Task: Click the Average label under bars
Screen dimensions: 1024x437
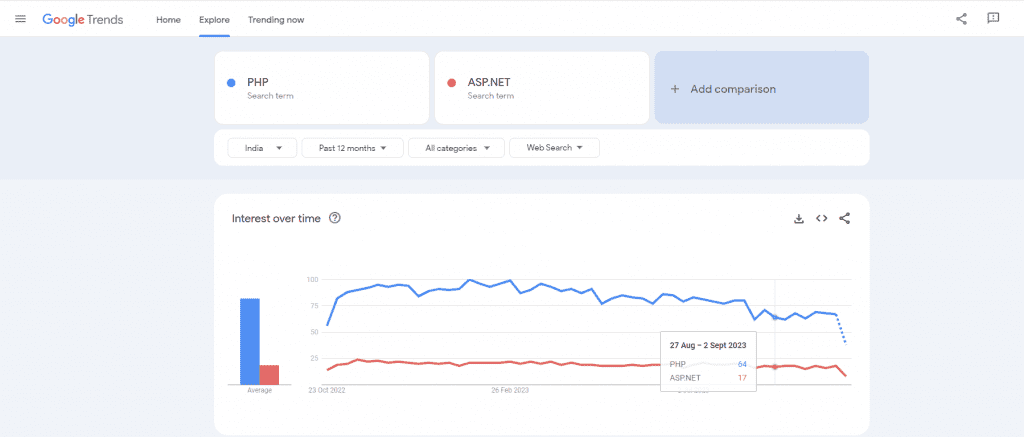Action: coord(259,391)
